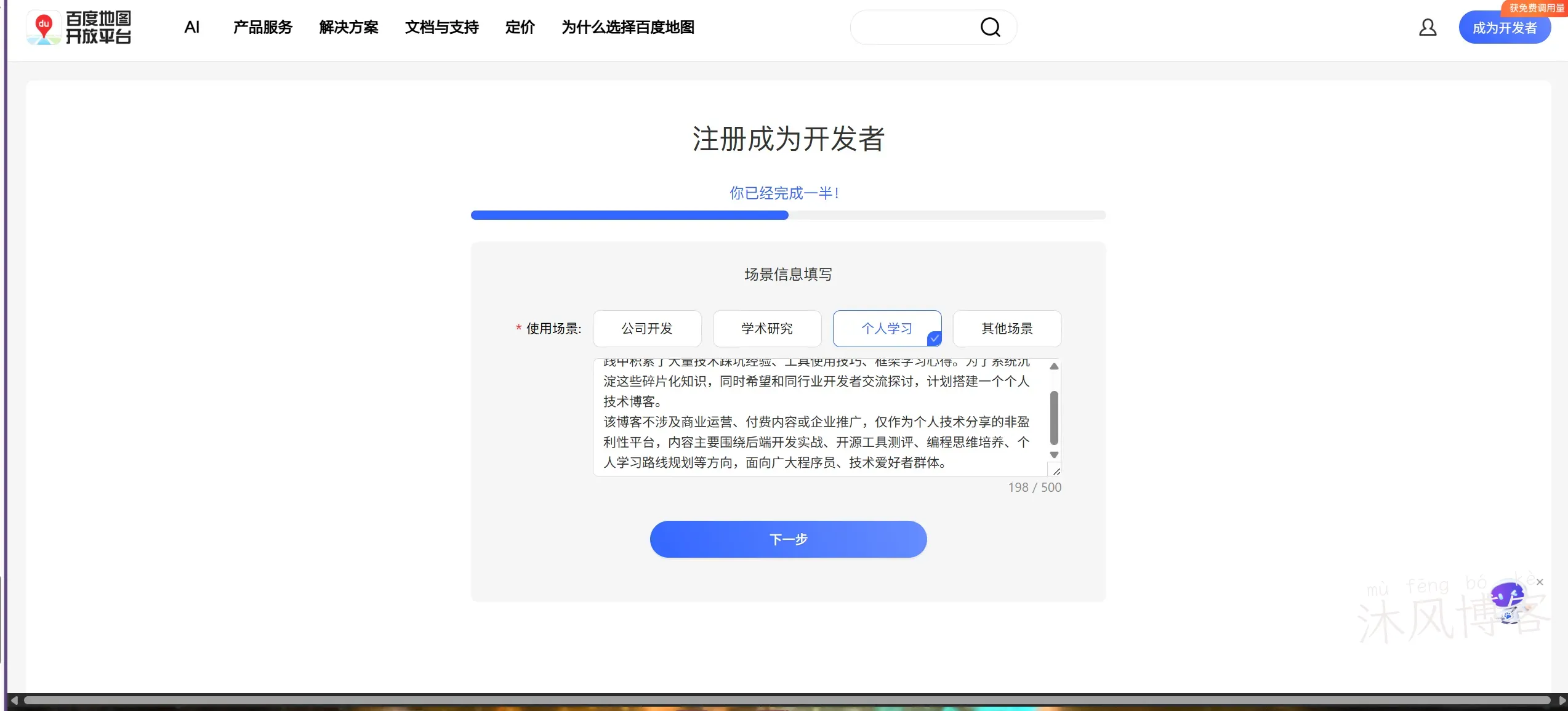The width and height of the screenshot is (1568, 711).
Task: Open the 产品服务 dropdown menu
Action: click(263, 27)
